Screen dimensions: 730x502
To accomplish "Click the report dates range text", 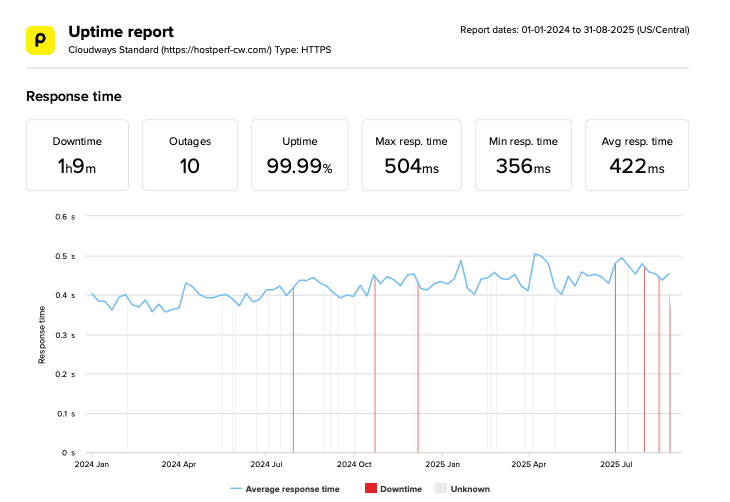I will [574, 30].
